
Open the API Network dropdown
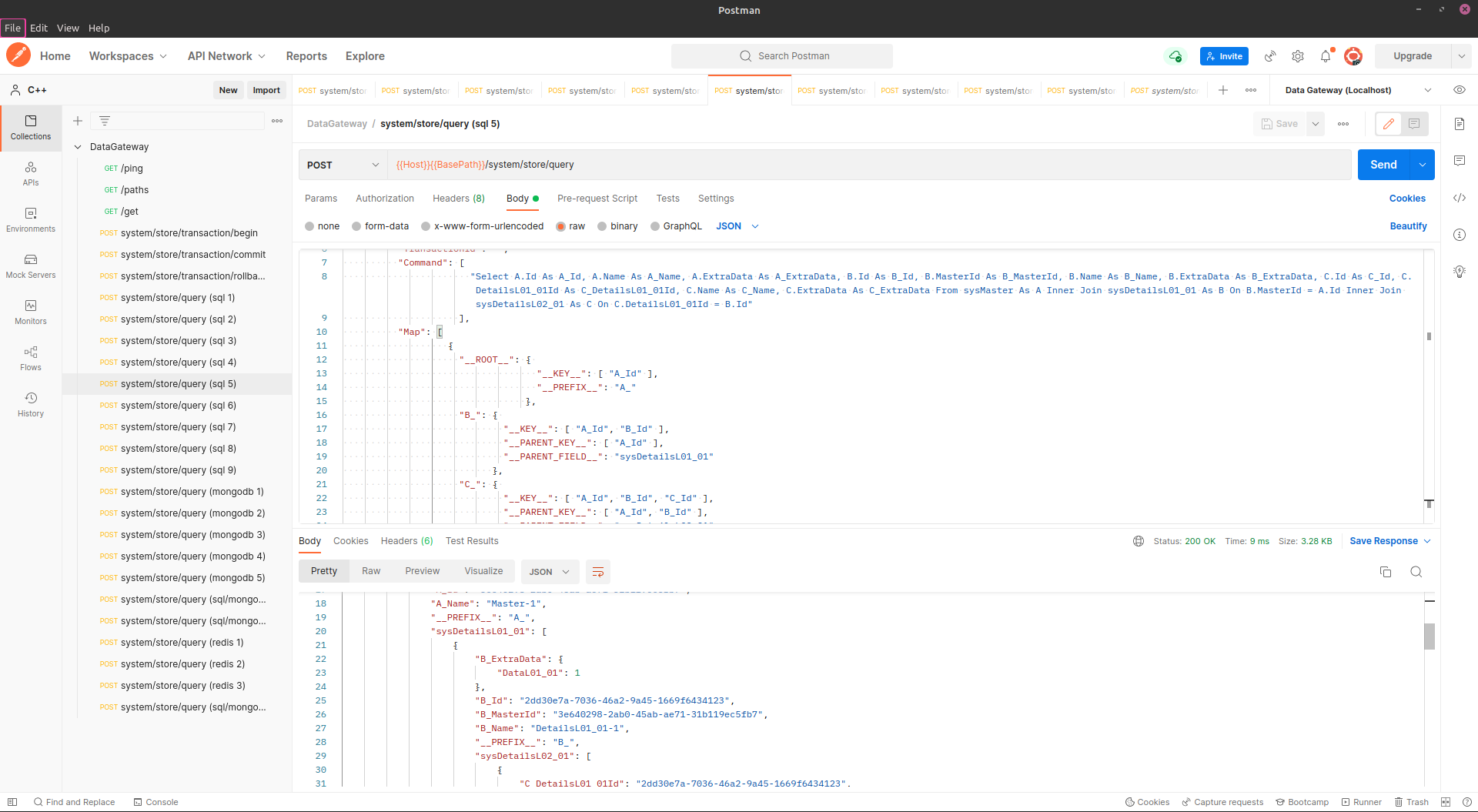(226, 56)
